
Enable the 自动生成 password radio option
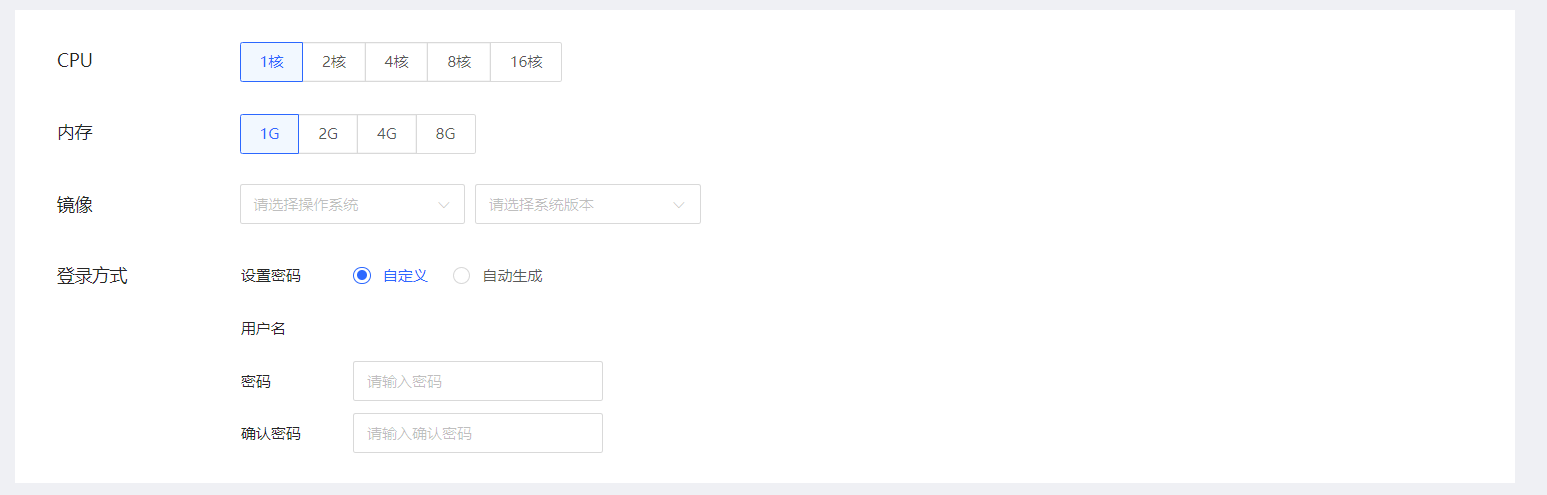coord(461,276)
